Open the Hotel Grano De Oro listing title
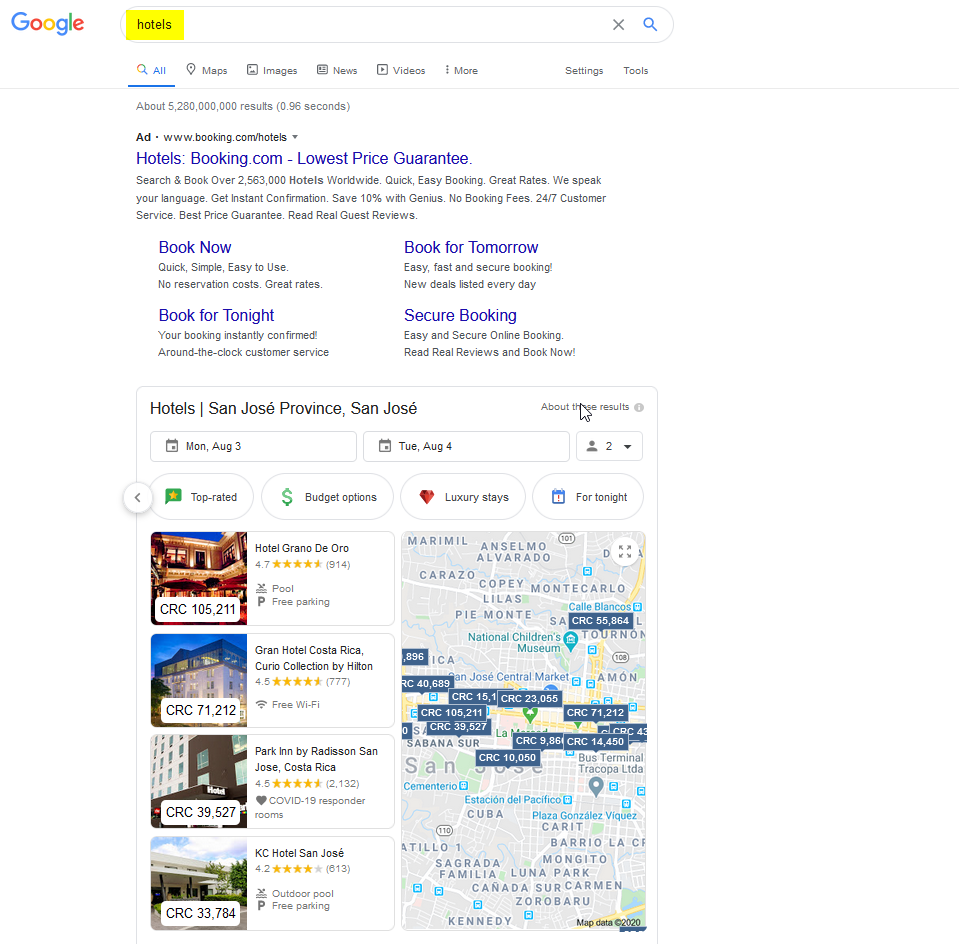The width and height of the screenshot is (959, 944). pos(302,548)
